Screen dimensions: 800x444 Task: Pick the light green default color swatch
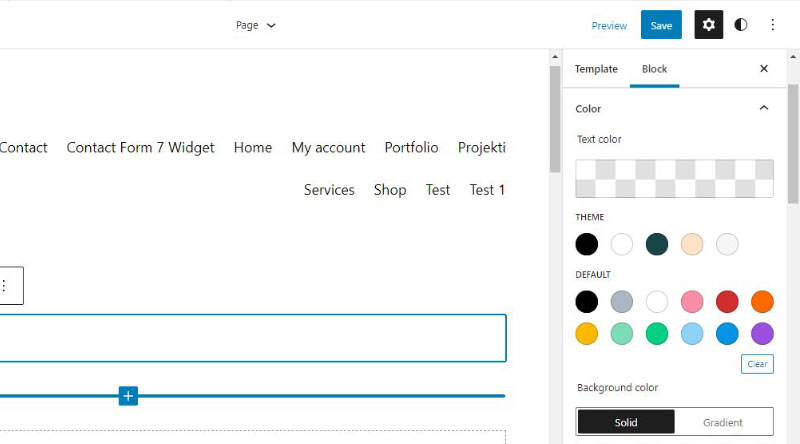pos(621,334)
